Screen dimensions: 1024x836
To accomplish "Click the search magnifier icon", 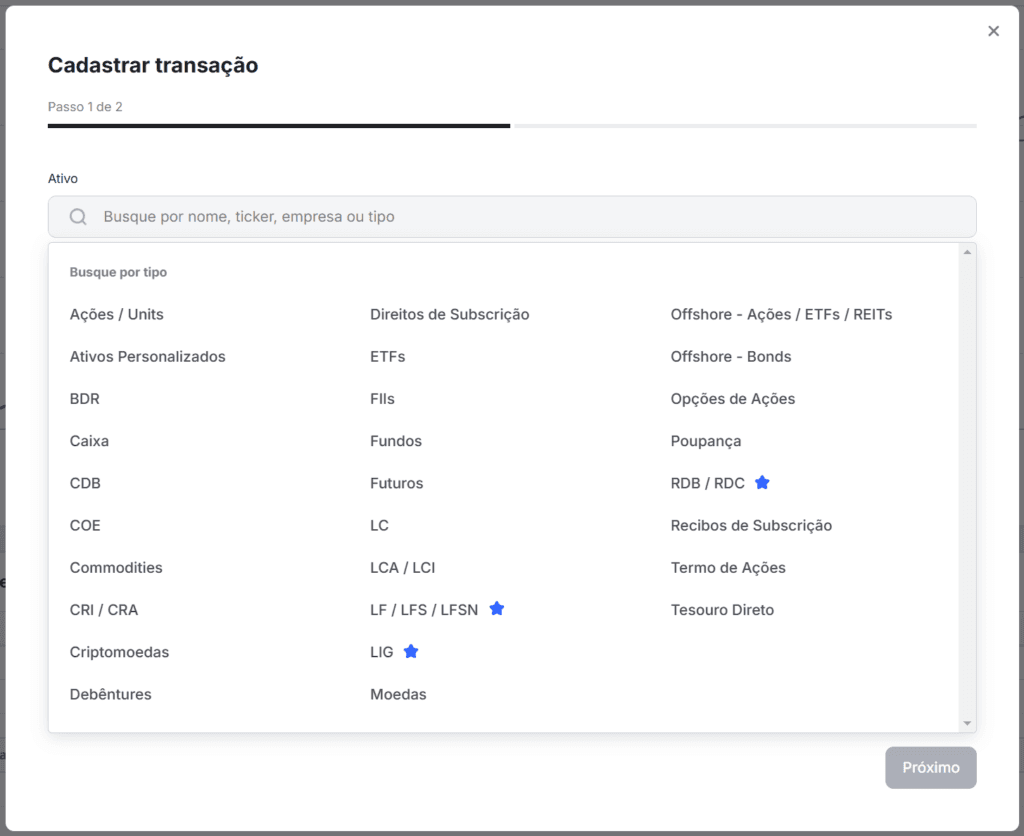I will tap(78, 217).
